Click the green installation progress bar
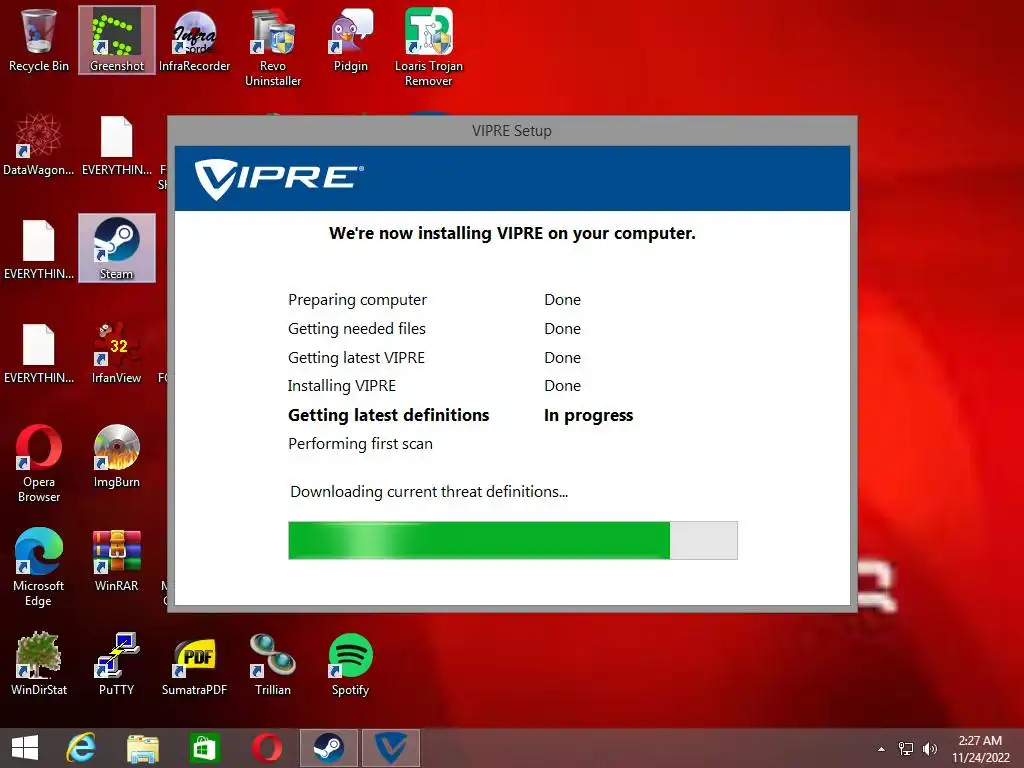Image resolution: width=1024 pixels, height=768 pixels. 513,540
